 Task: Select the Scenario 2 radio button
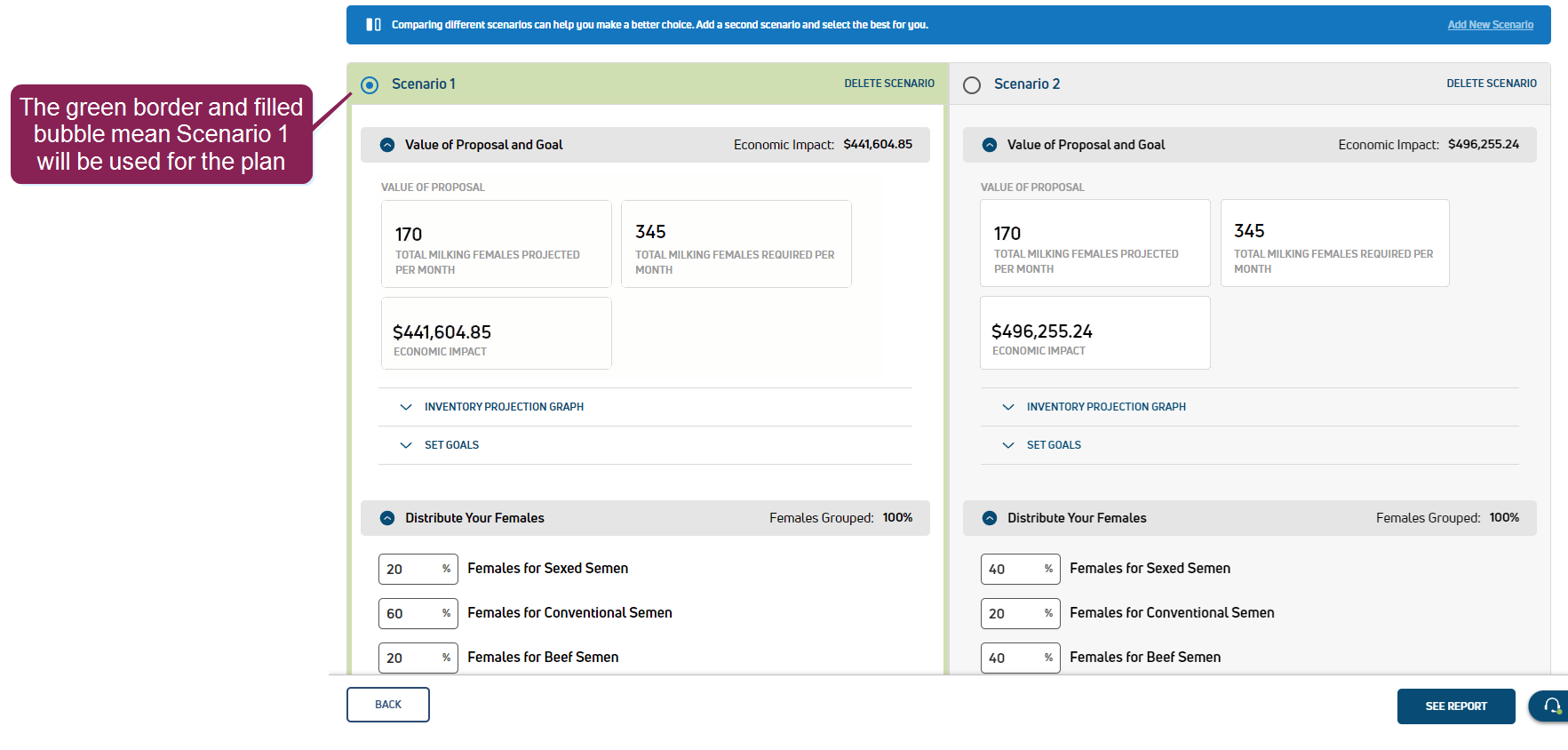pyautogui.click(x=972, y=85)
